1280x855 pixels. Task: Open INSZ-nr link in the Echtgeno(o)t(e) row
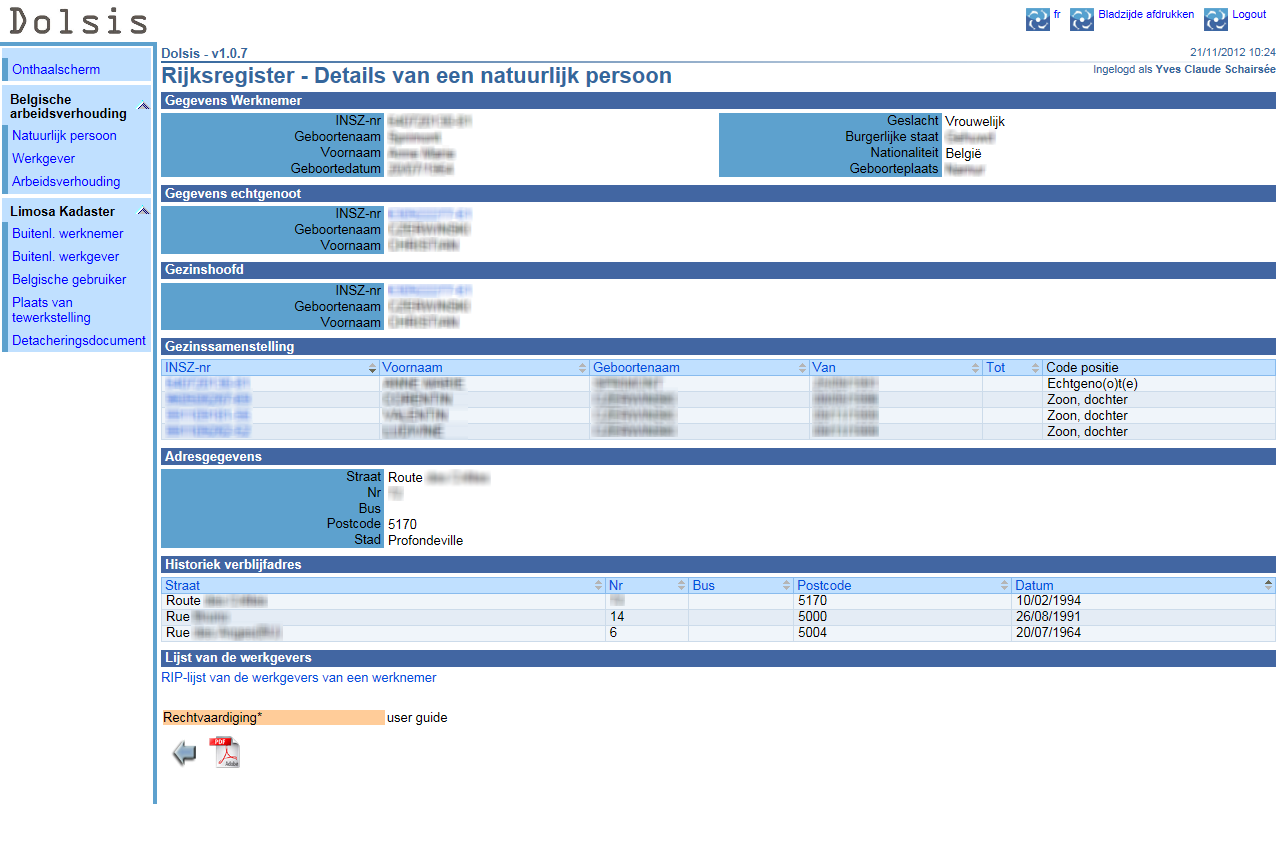(207, 384)
